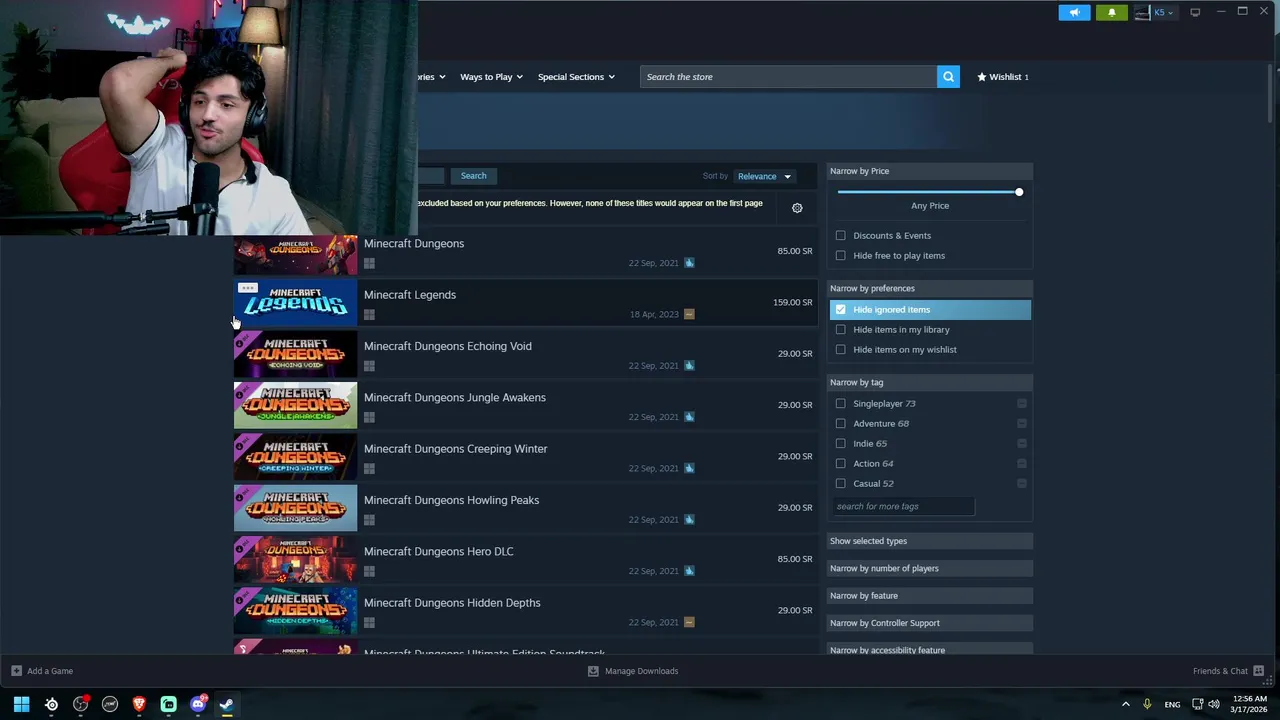Exclude the Singleplayer tag with its side icon
This screenshot has width=1280, height=720.
1022,403
